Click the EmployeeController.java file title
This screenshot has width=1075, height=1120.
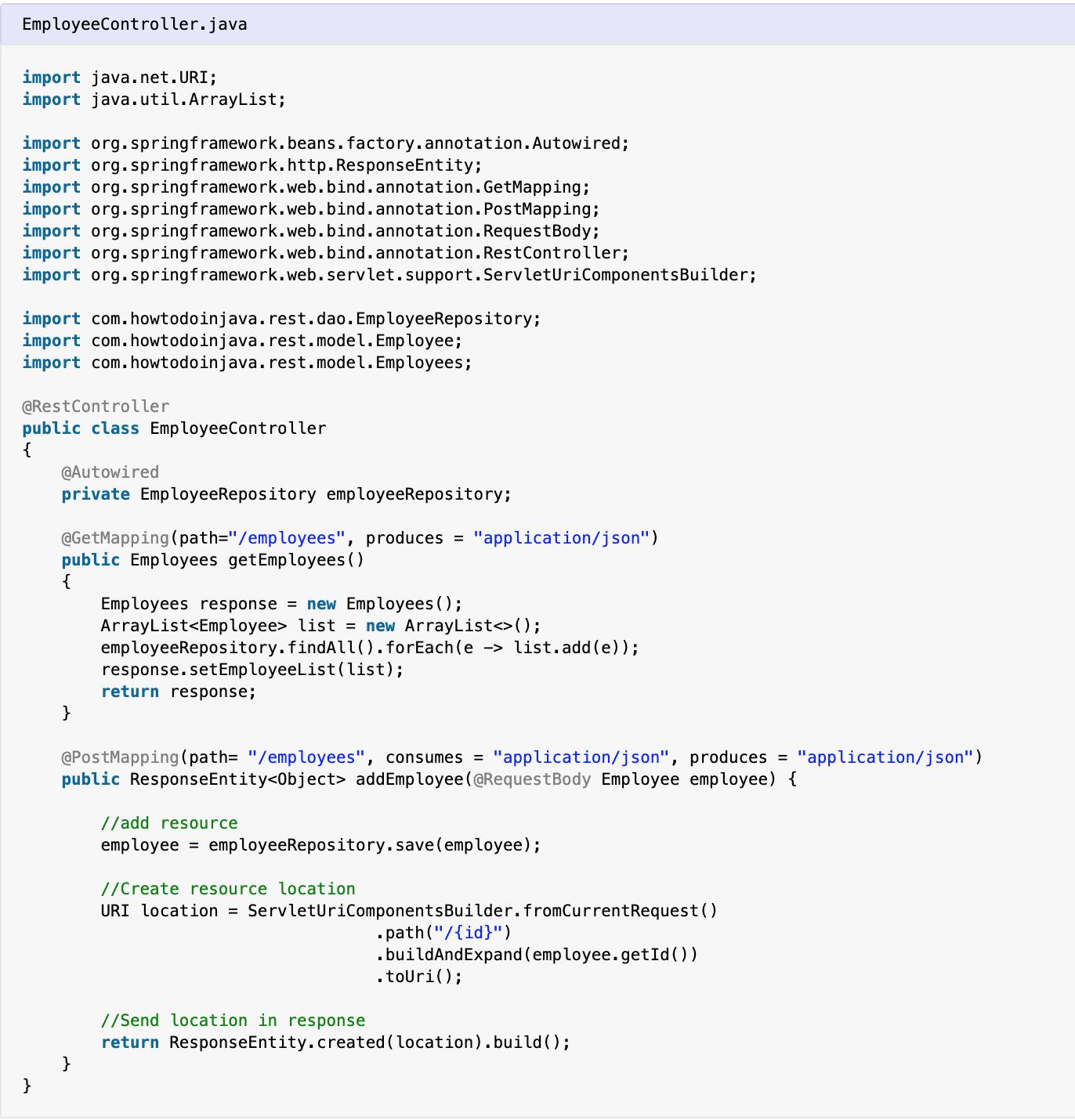click(x=135, y=24)
